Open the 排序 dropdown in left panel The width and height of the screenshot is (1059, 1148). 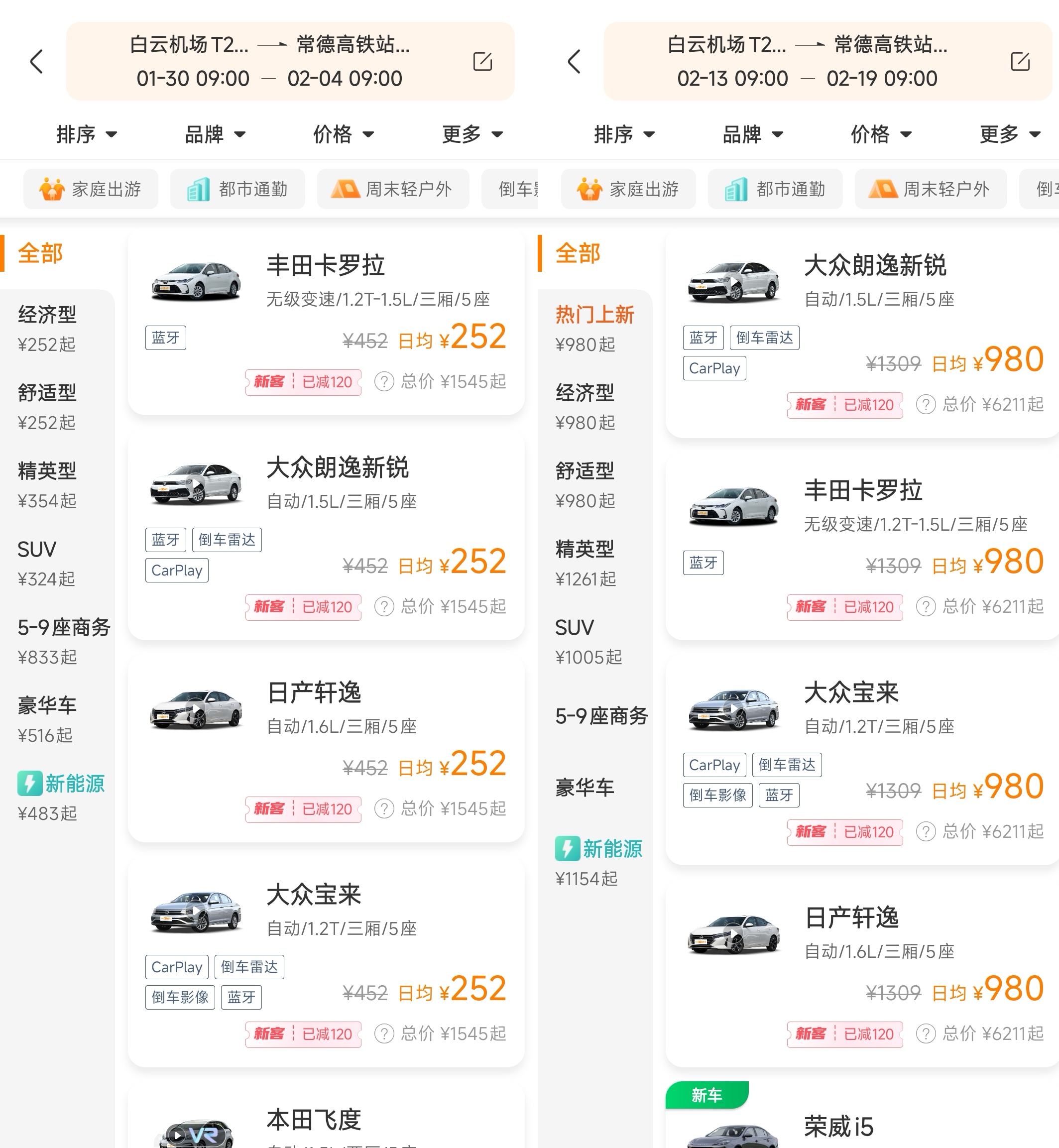pos(86,134)
